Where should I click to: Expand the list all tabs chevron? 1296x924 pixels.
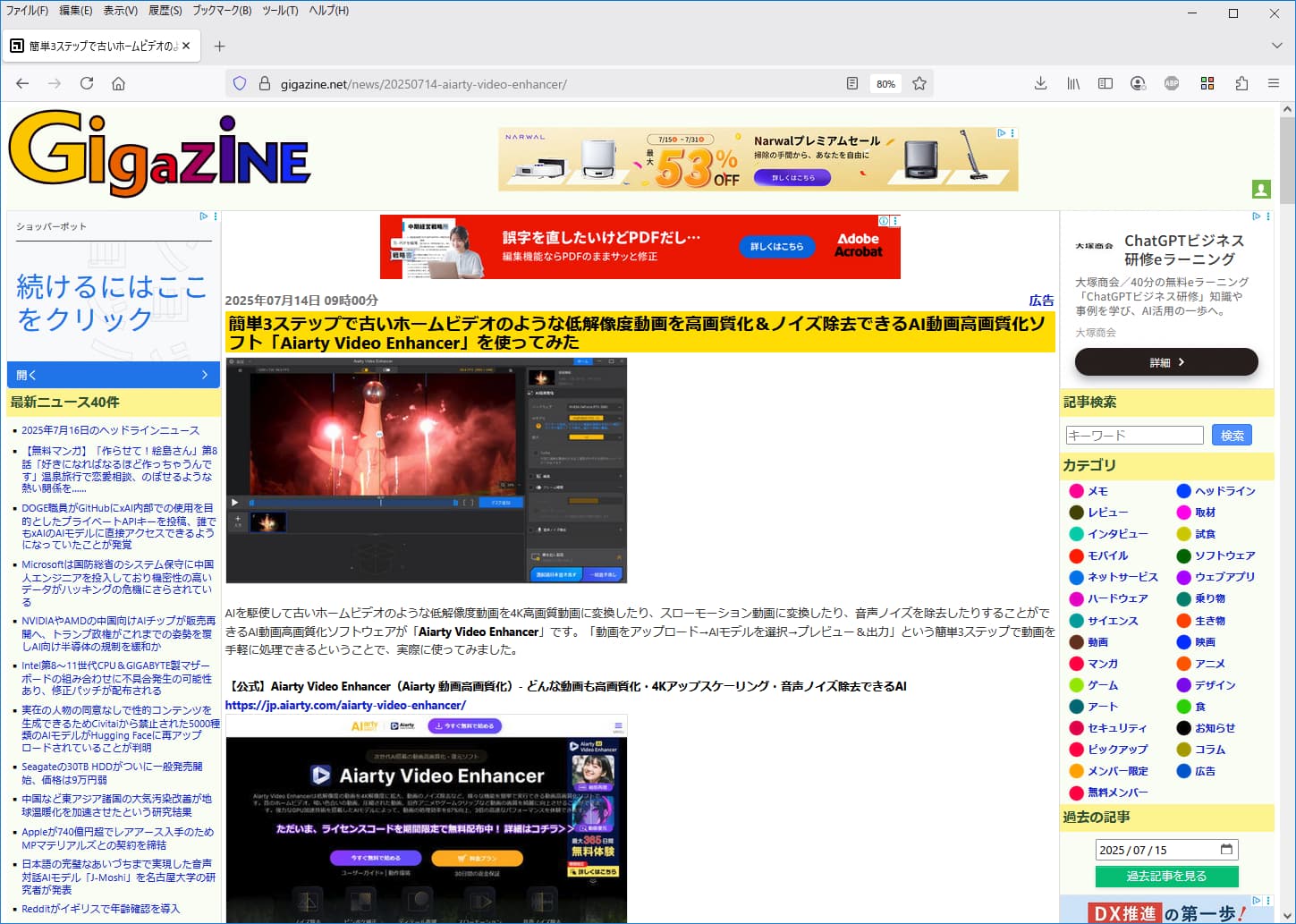point(1276,46)
